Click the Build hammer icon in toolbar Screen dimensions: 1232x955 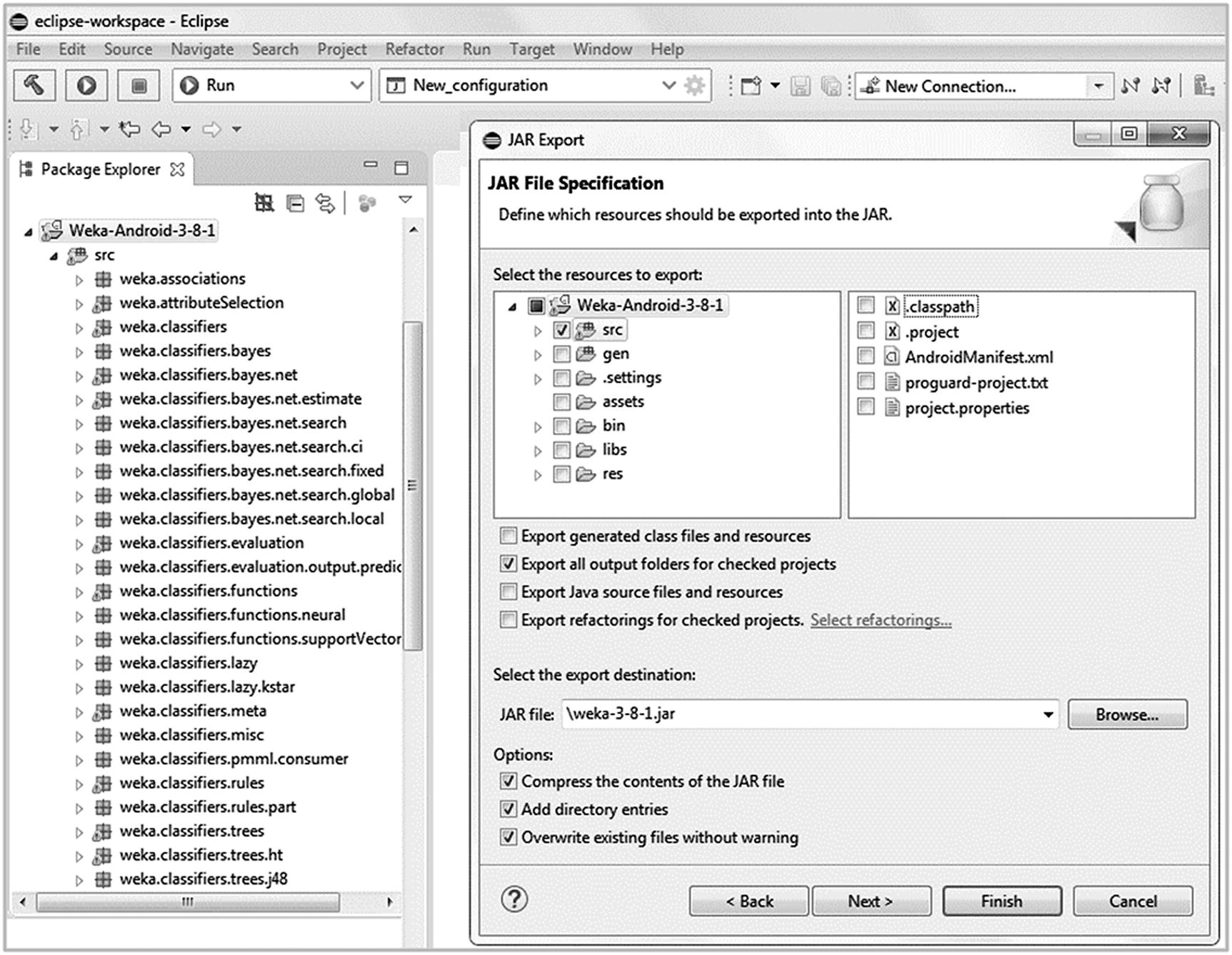(x=34, y=86)
